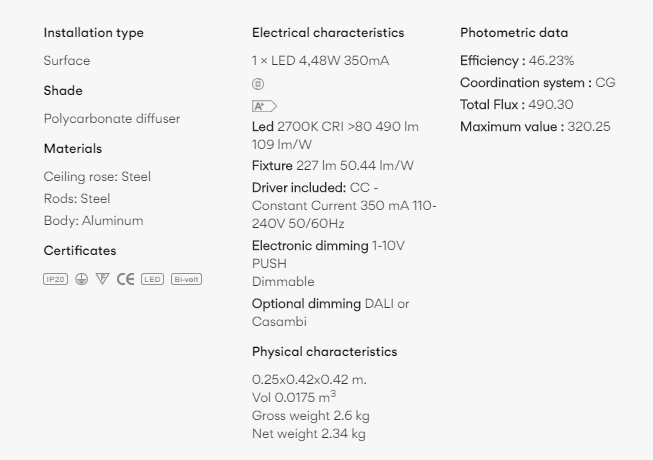Screen dimensions: 653x460
Task: Click the Physical characteristics heading
Action: coord(325,352)
